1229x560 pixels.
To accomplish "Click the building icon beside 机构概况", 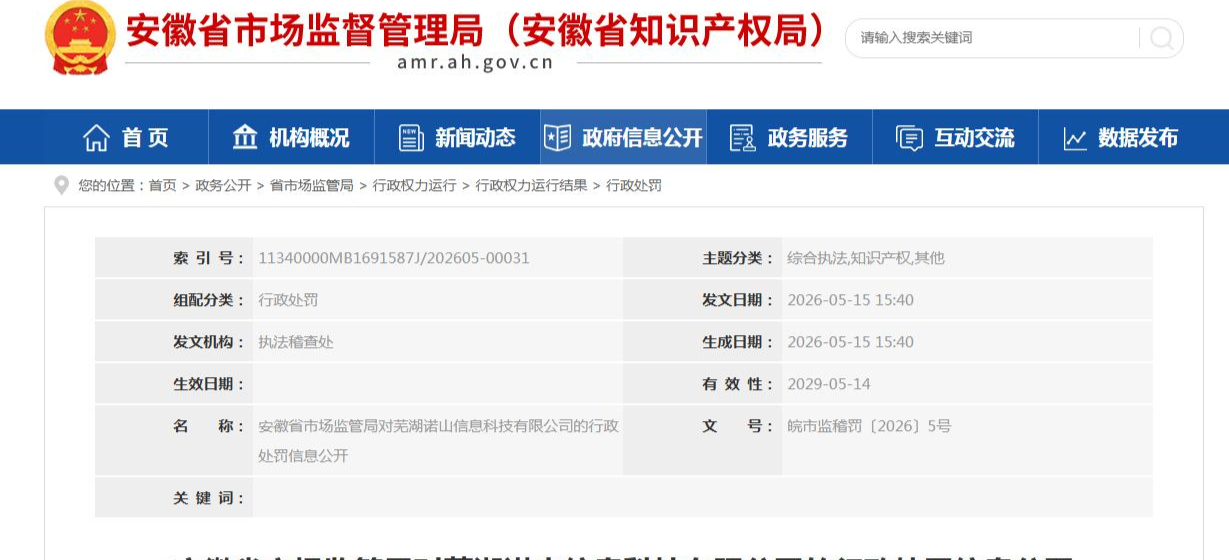I will point(245,137).
